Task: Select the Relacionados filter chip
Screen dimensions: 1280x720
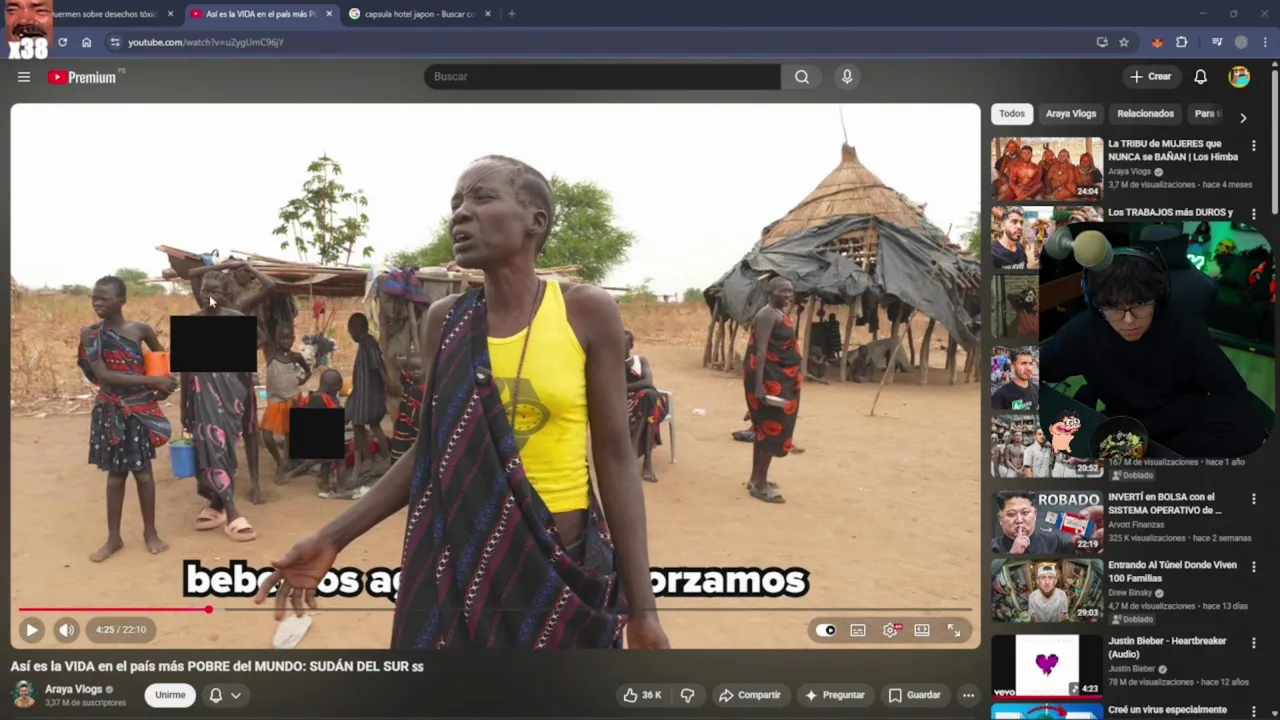Action: pyautogui.click(x=1145, y=114)
